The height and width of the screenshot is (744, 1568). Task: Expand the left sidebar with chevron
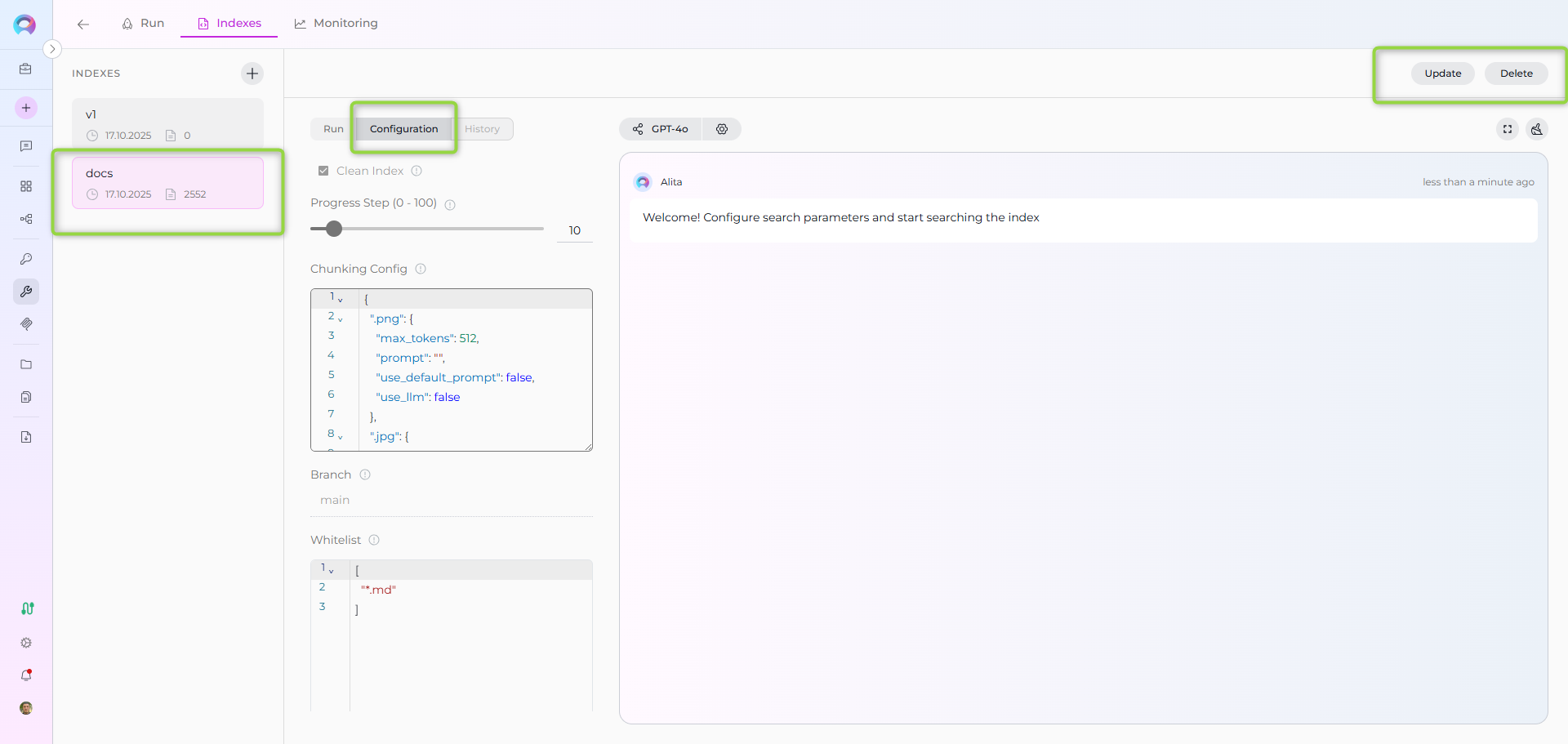(52, 49)
